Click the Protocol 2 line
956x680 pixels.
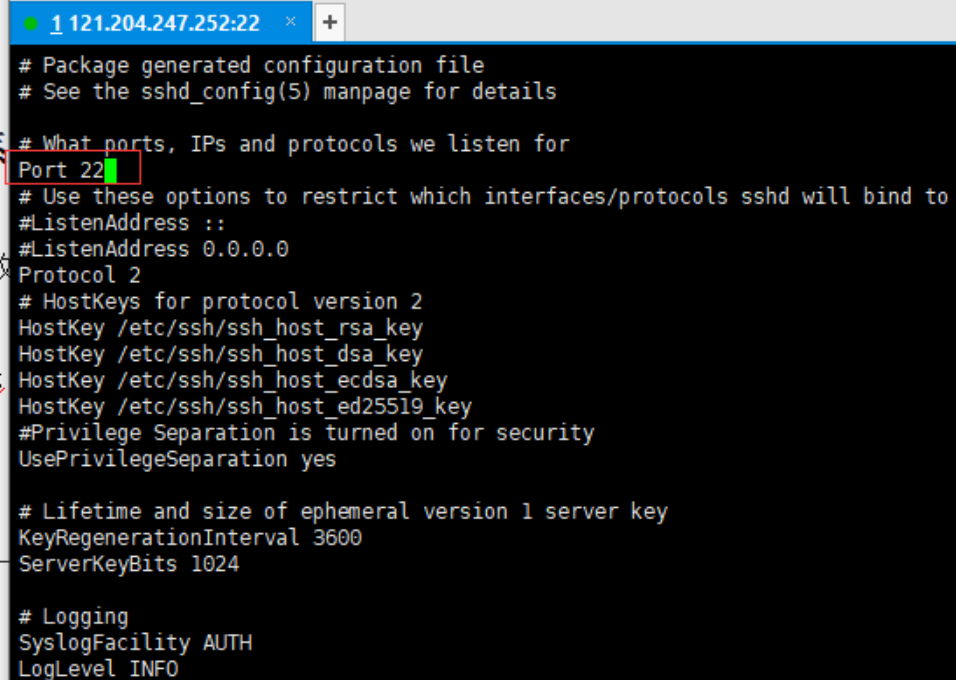tap(79, 275)
